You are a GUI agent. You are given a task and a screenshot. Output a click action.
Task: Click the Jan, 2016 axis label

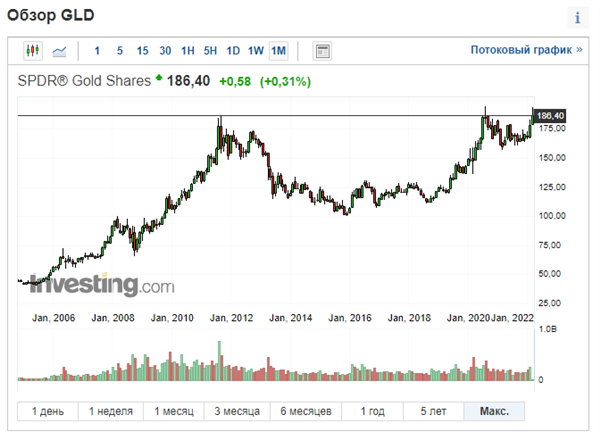point(350,318)
